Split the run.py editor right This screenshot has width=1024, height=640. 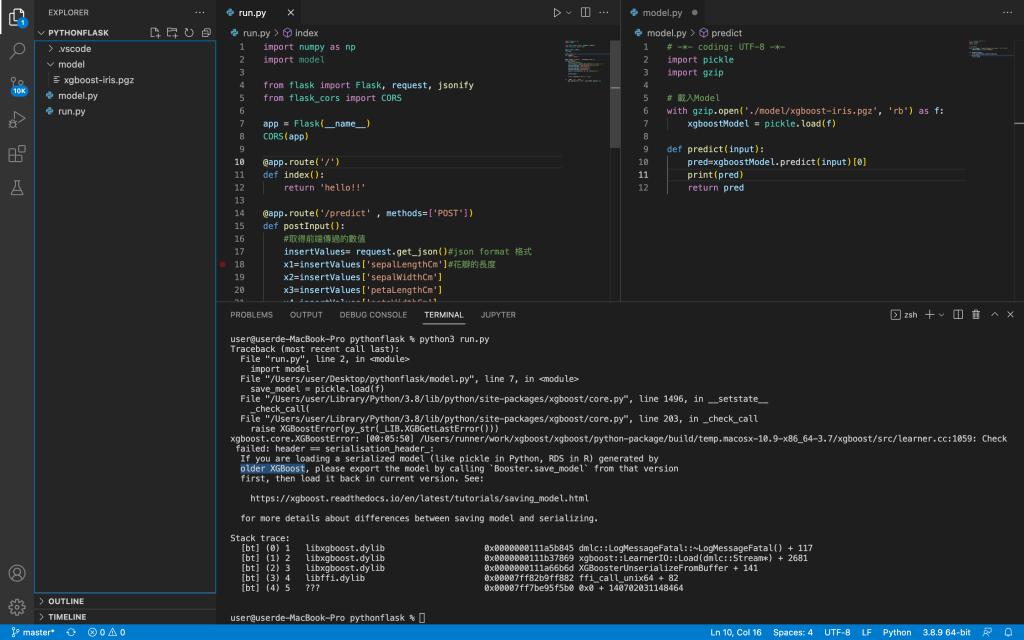586,12
